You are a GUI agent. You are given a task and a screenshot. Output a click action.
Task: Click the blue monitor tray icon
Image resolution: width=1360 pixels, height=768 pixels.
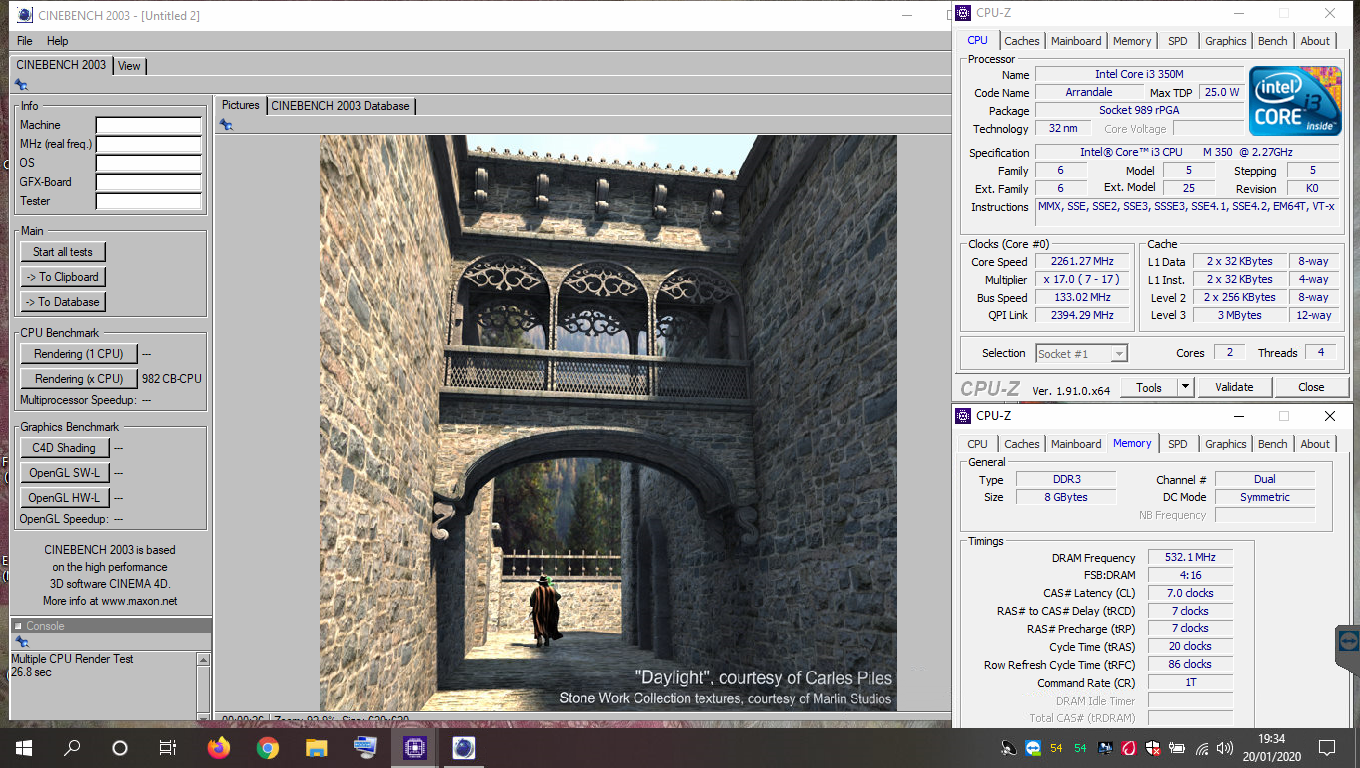click(x=1105, y=748)
